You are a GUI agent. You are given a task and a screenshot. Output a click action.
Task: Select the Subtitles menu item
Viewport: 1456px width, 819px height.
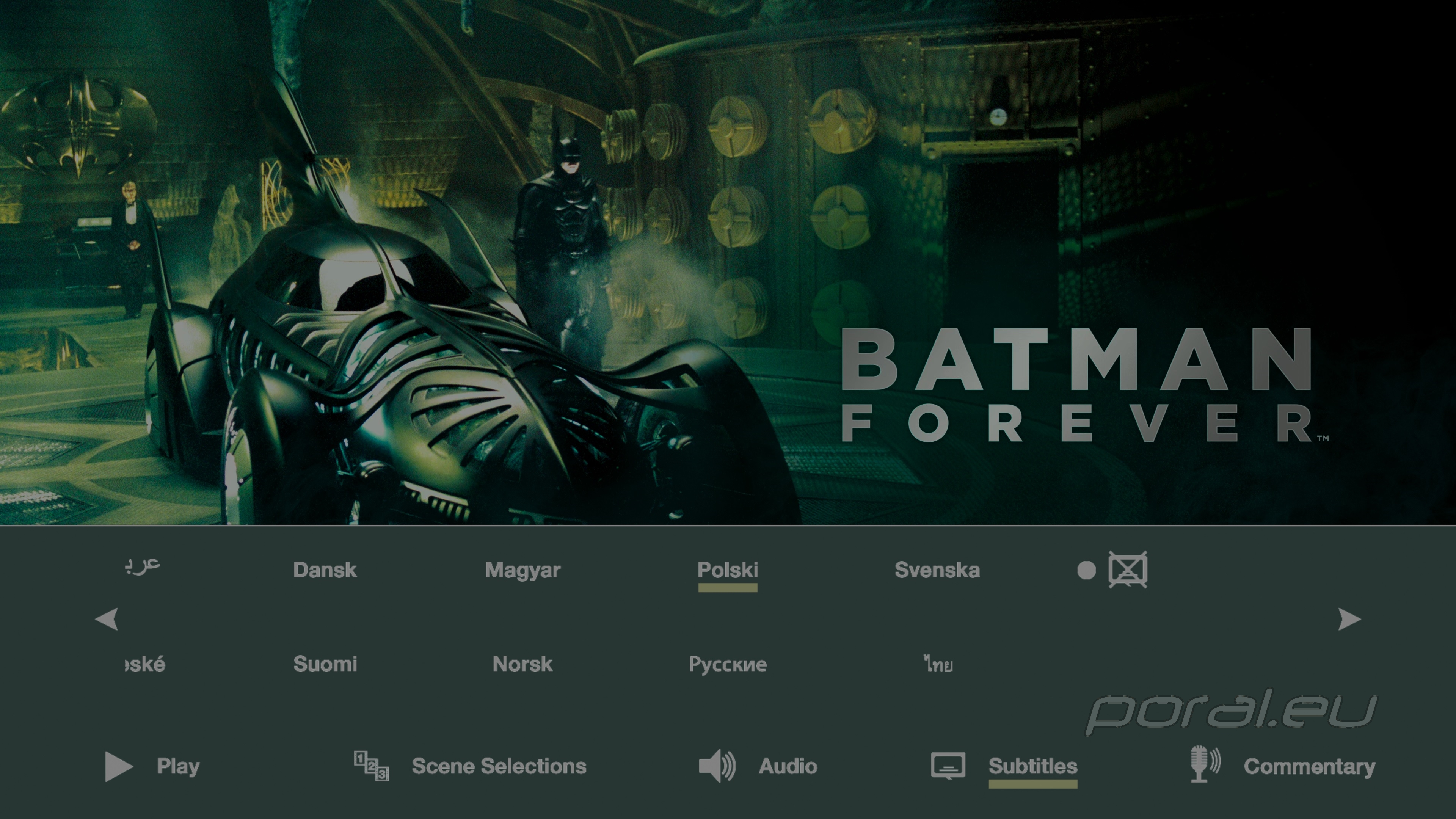(1032, 766)
